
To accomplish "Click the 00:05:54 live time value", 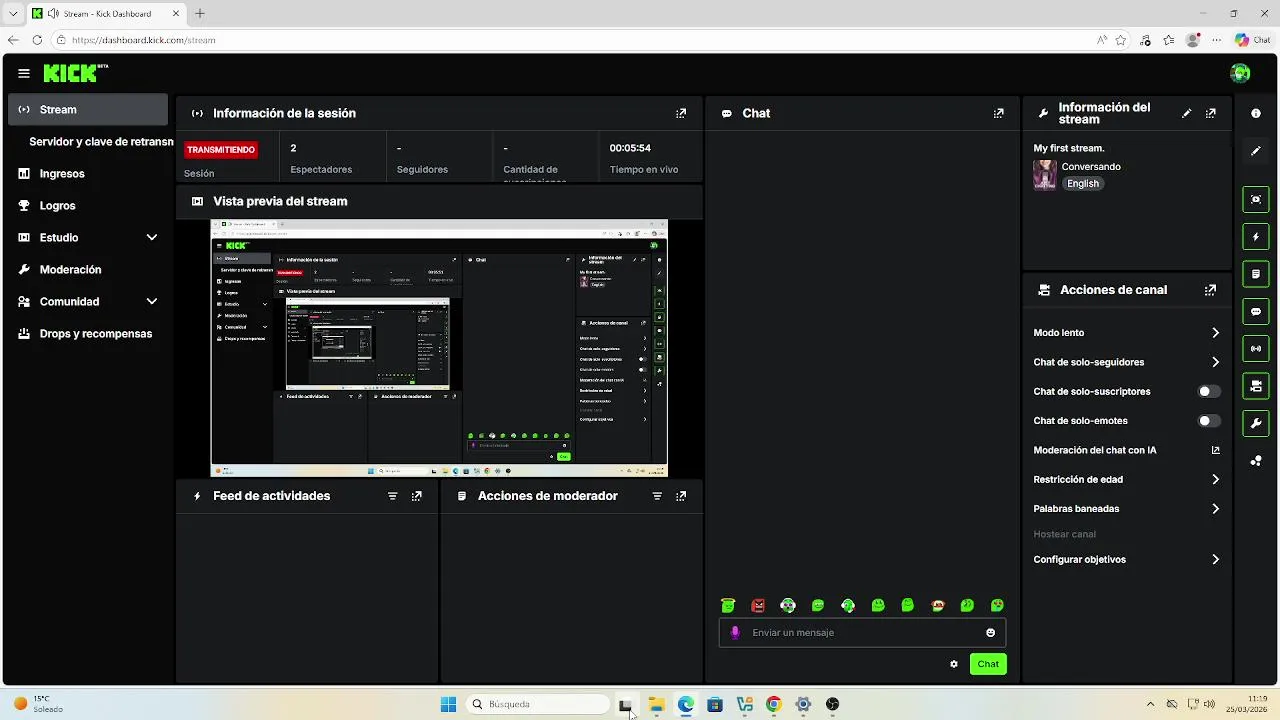I will tap(630, 148).
